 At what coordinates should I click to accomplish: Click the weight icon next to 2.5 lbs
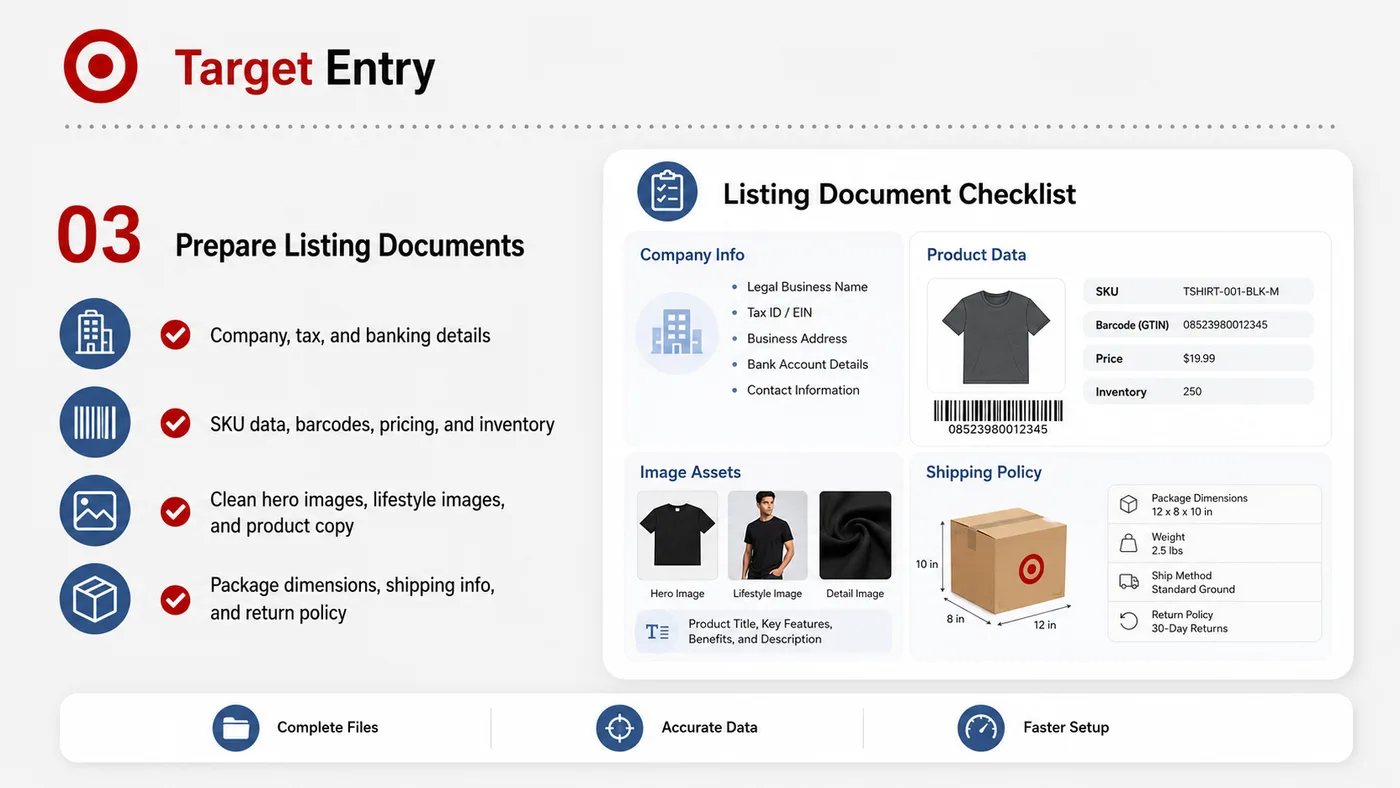(1128, 543)
